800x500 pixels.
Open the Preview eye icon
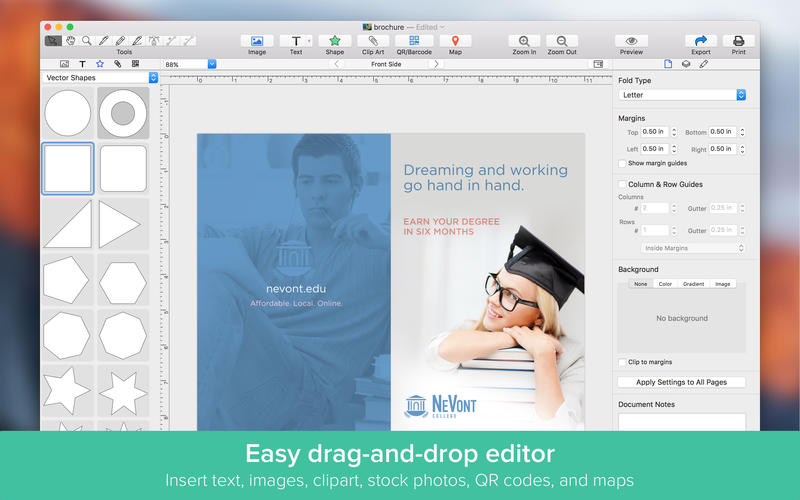[x=631, y=41]
